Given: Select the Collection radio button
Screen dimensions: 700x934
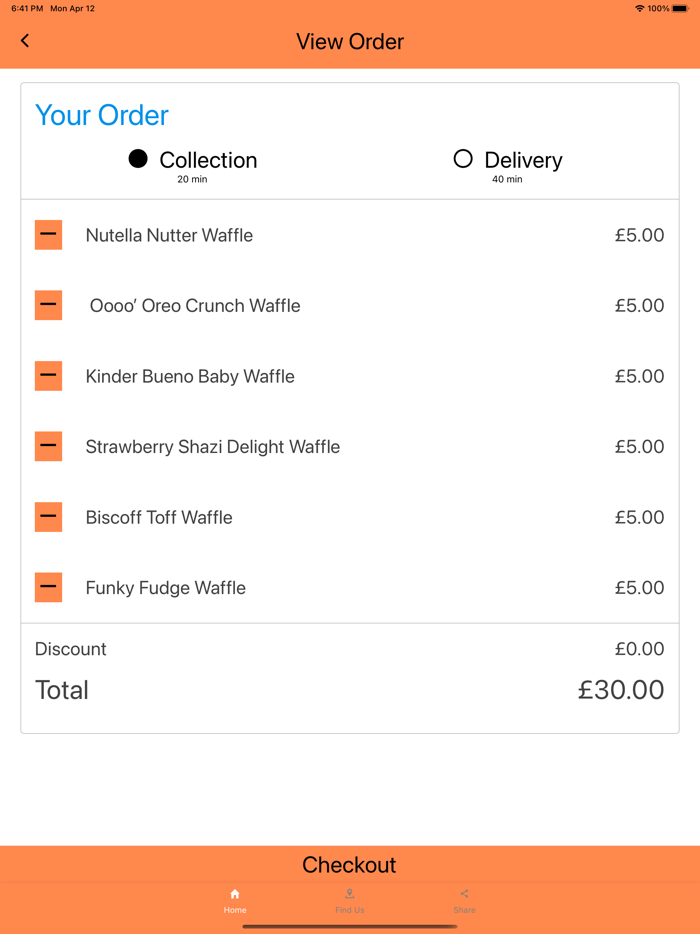Looking at the screenshot, I should pyautogui.click(x=139, y=159).
